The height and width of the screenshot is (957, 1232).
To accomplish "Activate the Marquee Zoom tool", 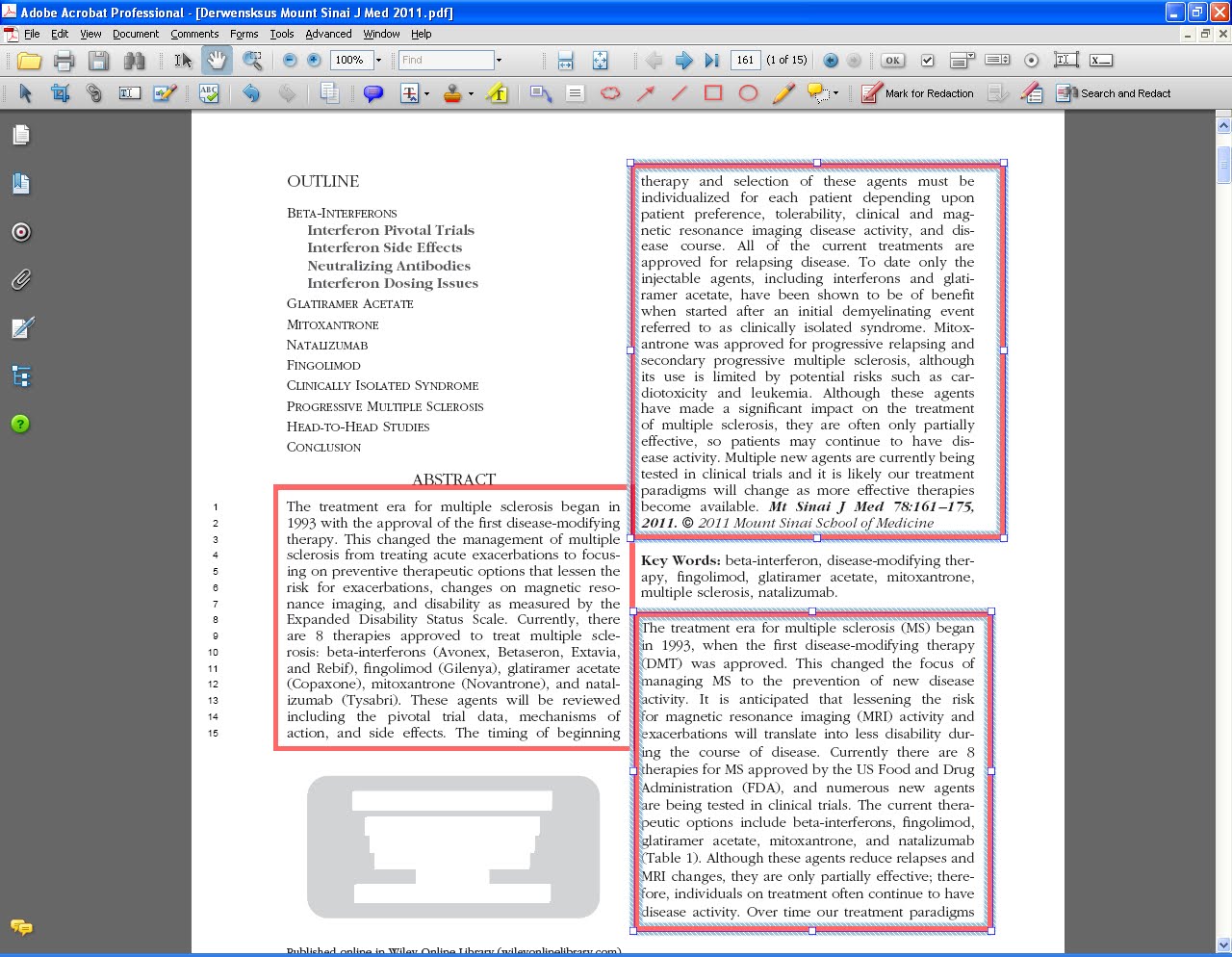I will point(251,60).
